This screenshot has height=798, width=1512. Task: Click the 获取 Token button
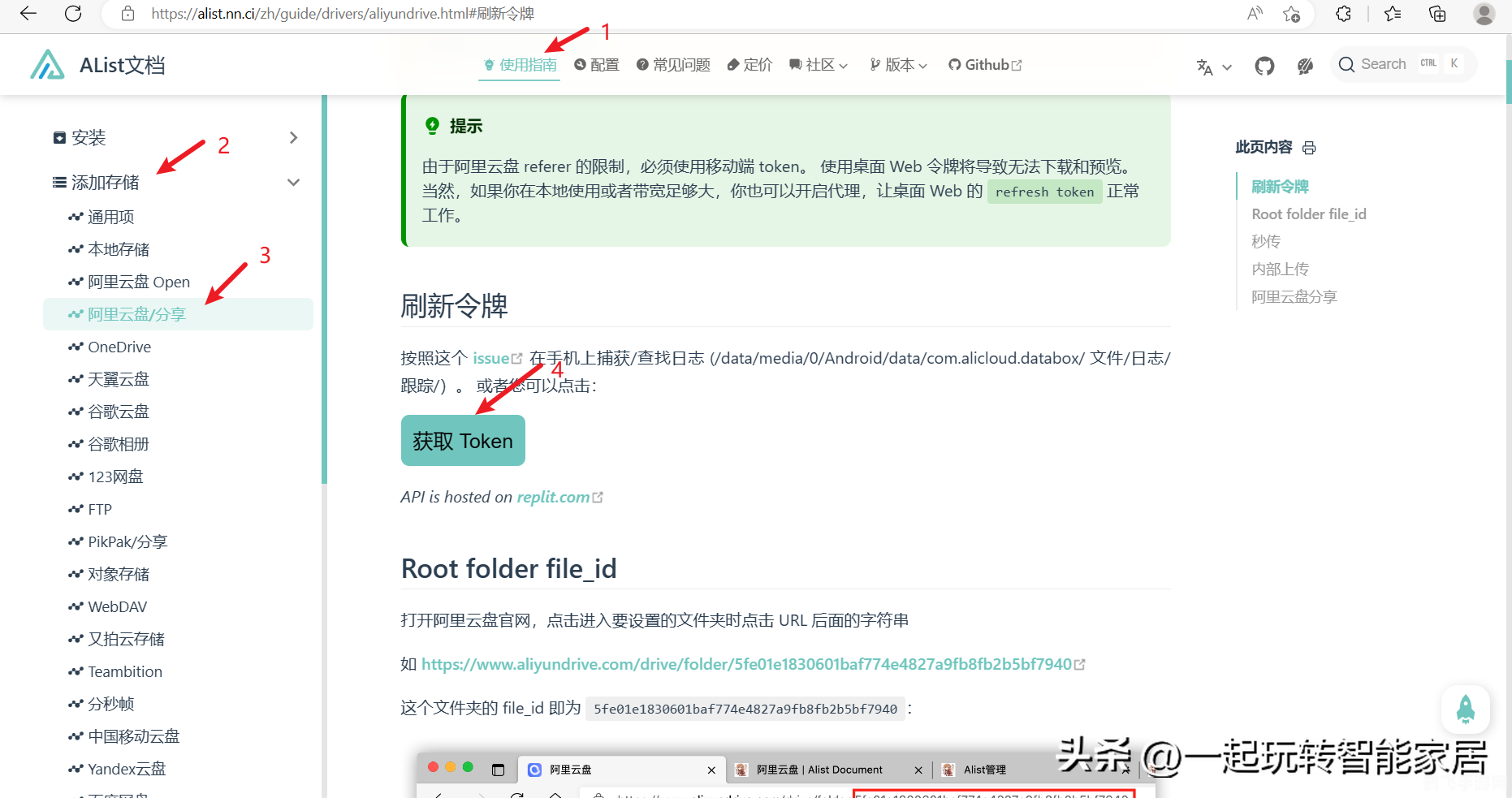click(462, 440)
